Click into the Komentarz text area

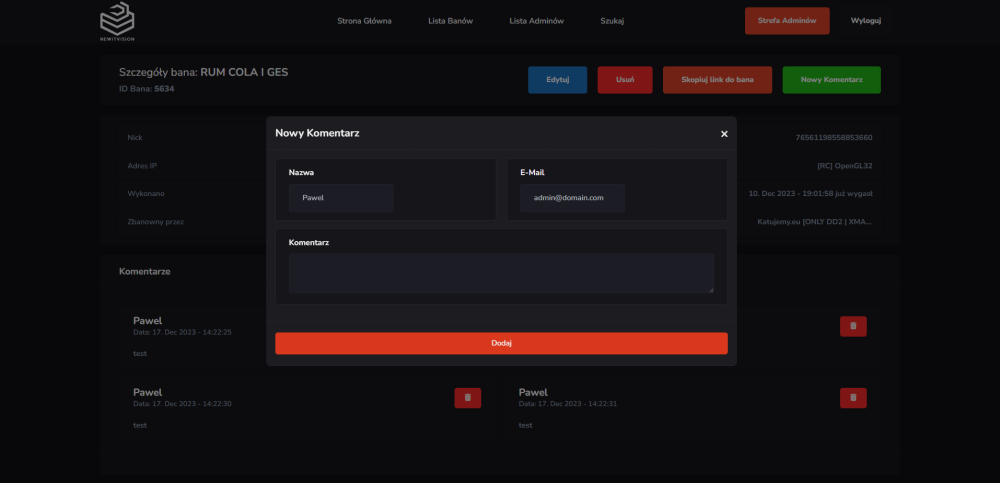[501, 273]
